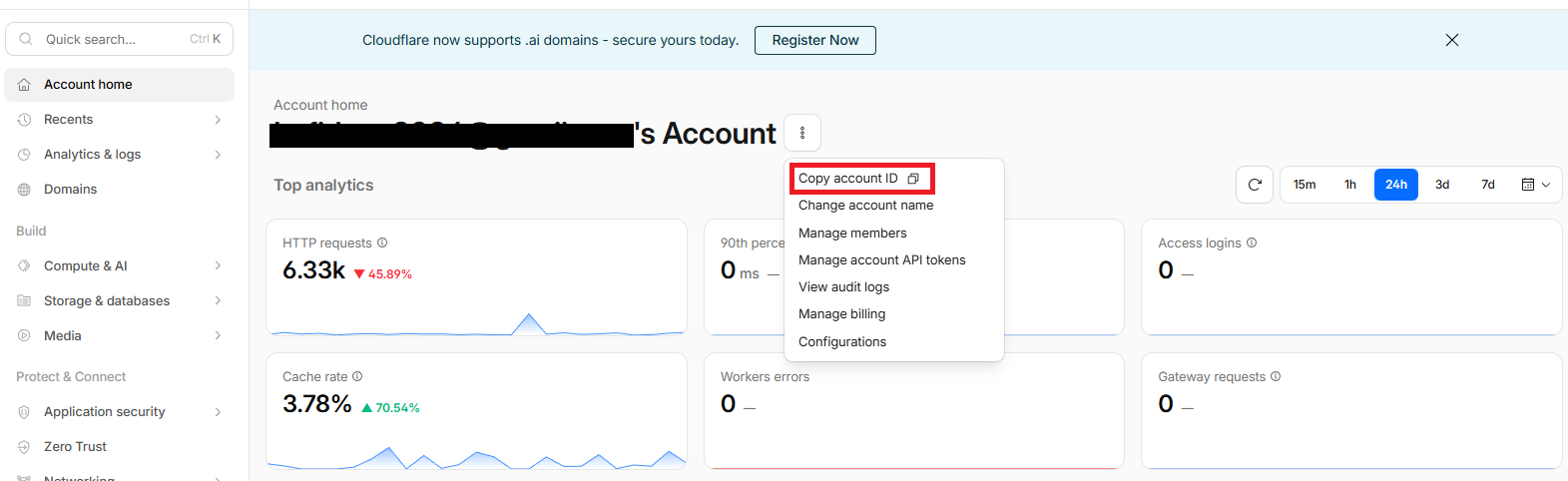Open Domains from the sidebar globe icon

coord(24,190)
